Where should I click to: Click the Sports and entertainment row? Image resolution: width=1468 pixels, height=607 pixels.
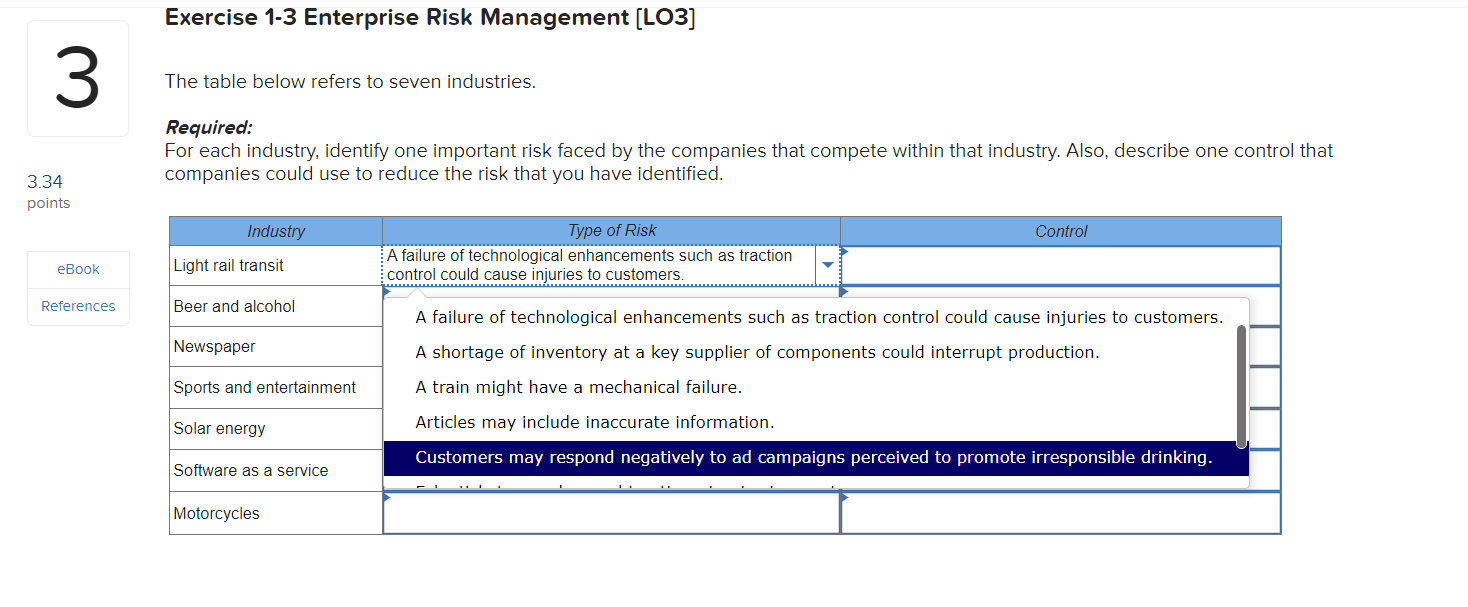point(264,387)
